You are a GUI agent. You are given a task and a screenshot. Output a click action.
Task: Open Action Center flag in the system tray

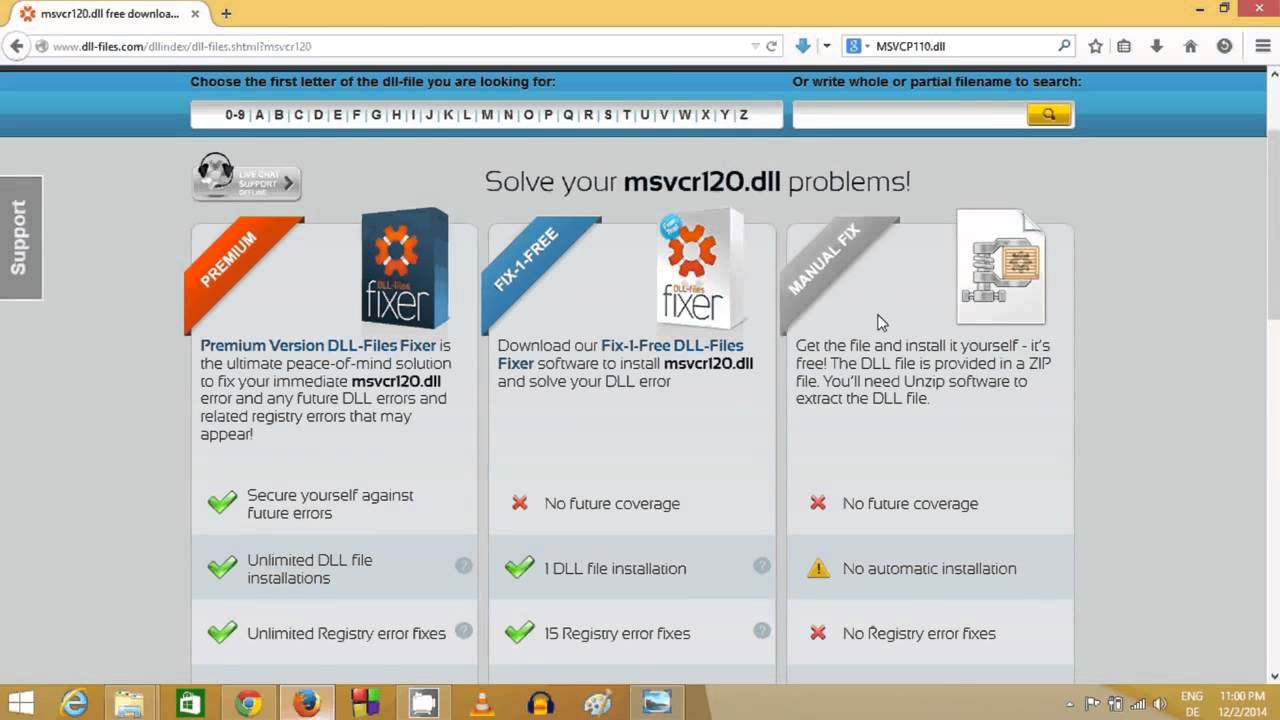point(1092,703)
